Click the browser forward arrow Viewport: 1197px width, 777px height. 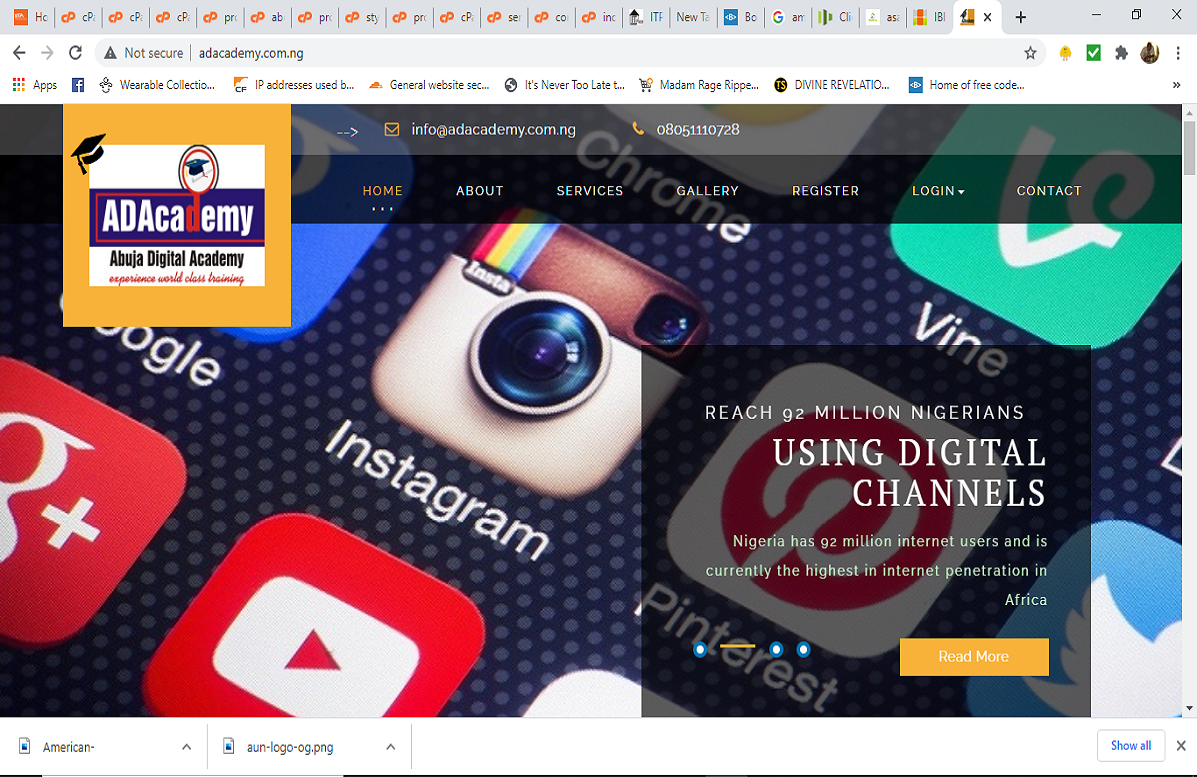pyautogui.click(x=47, y=53)
